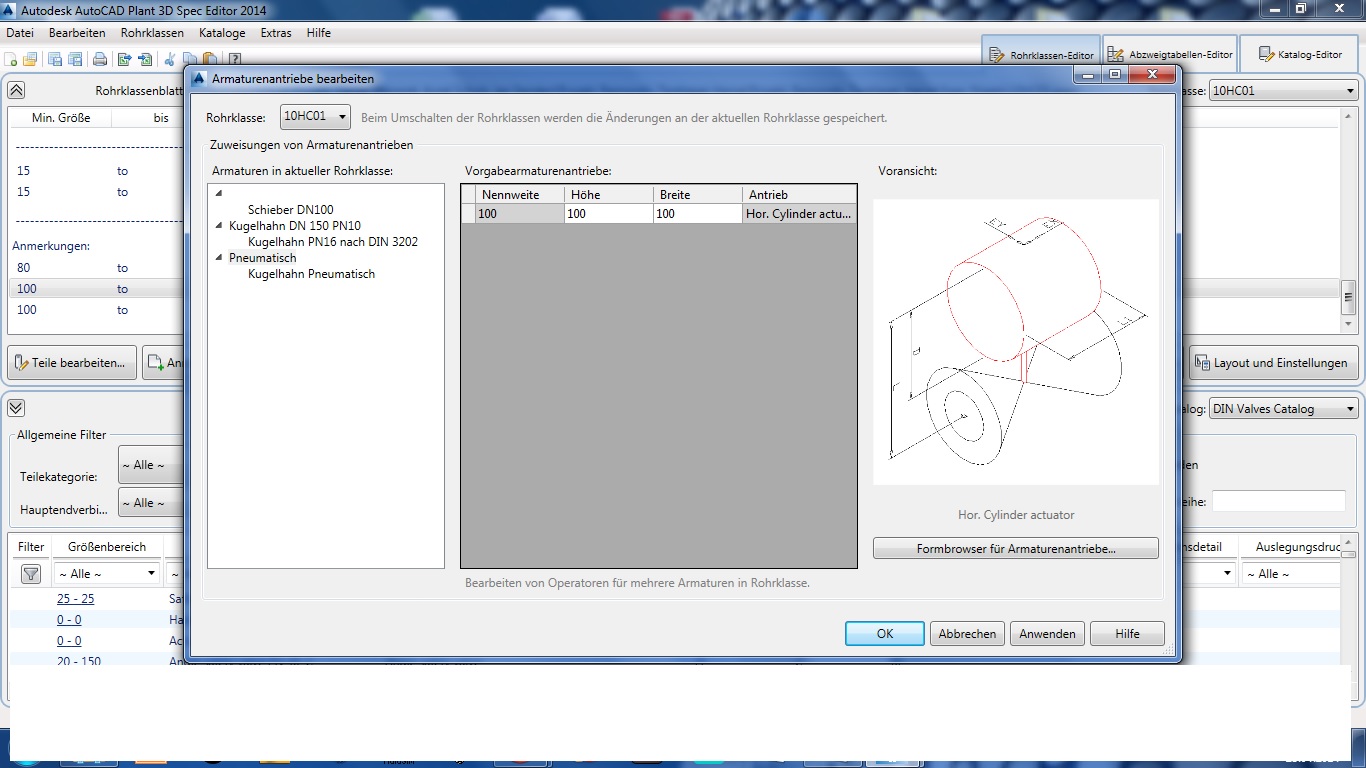Click the Größenbereich column header
The width and height of the screenshot is (1366, 768).
(x=107, y=547)
